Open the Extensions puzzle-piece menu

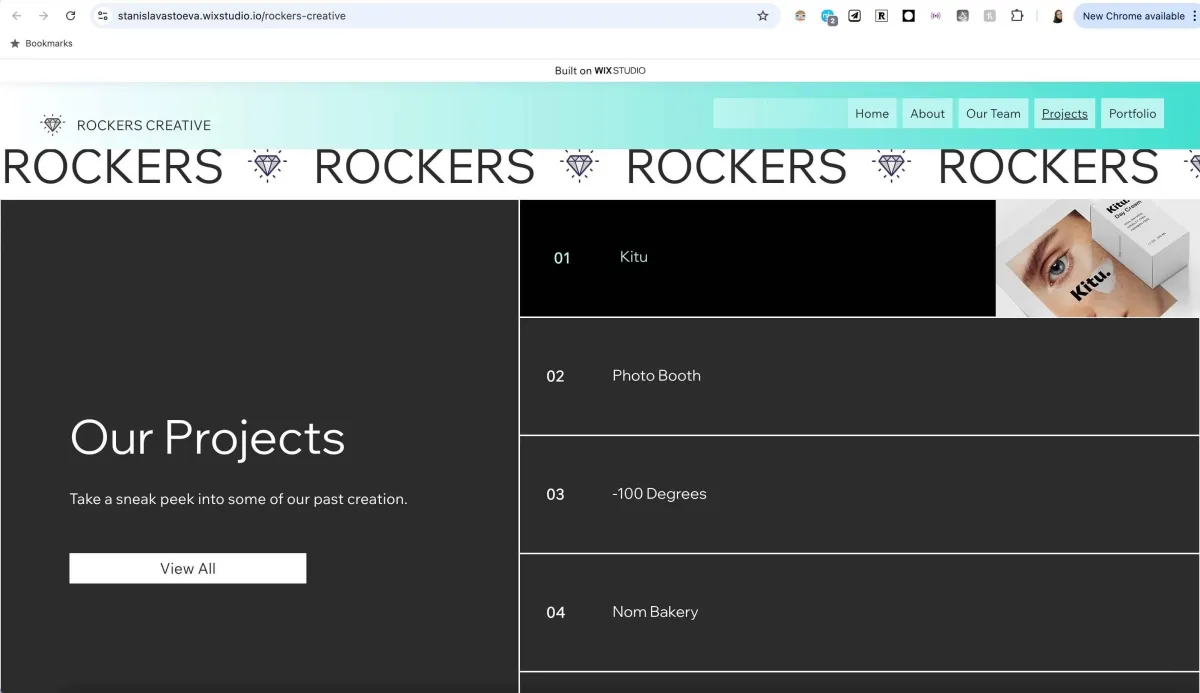pyautogui.click(x=1017, y=16)
